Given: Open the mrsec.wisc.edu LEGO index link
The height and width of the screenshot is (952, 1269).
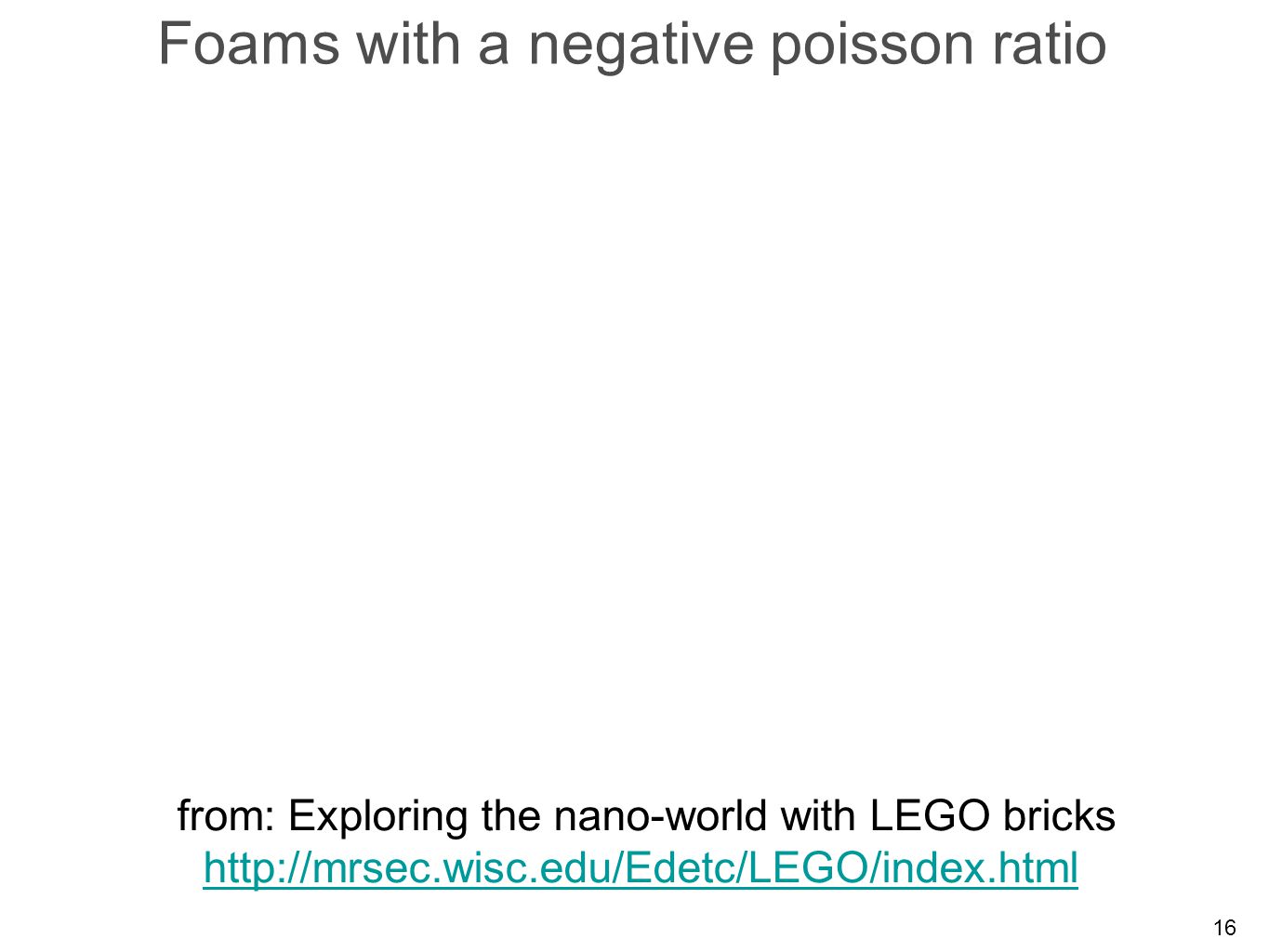Looking at the screenshot, I should click(640, 868).
